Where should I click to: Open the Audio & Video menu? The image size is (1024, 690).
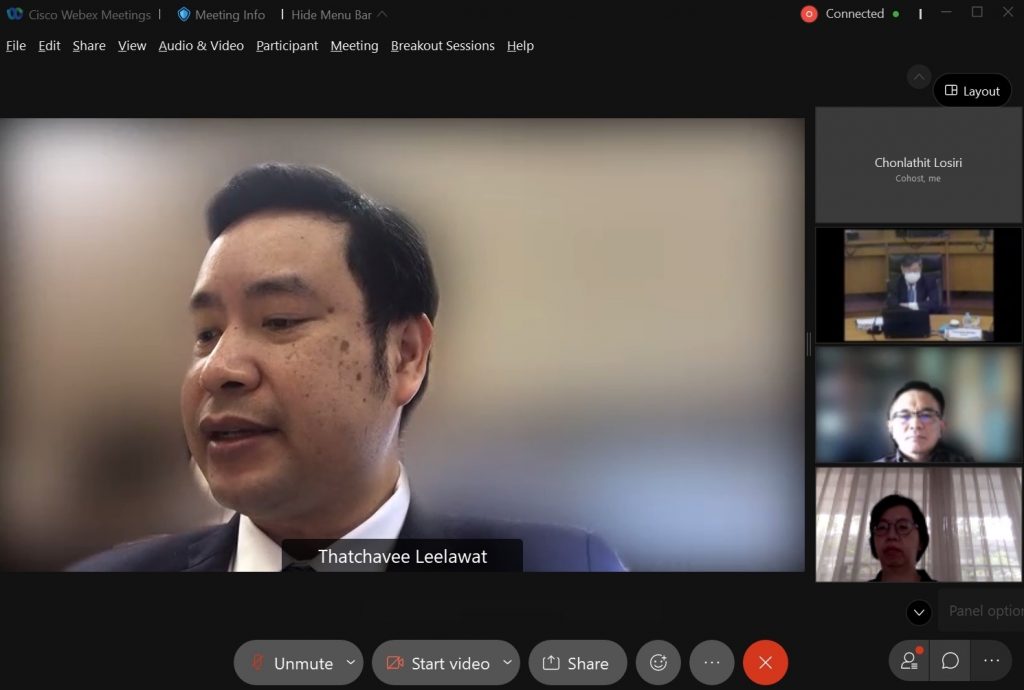(x=201, y=46)
